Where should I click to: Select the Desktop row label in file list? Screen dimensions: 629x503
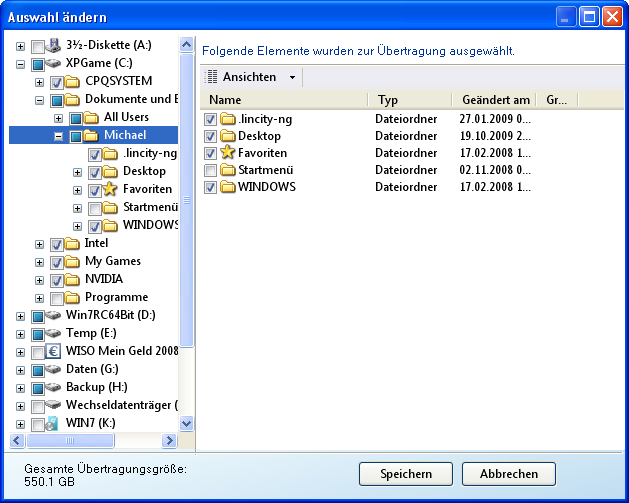pyautogui.click(x=259, y=136)
